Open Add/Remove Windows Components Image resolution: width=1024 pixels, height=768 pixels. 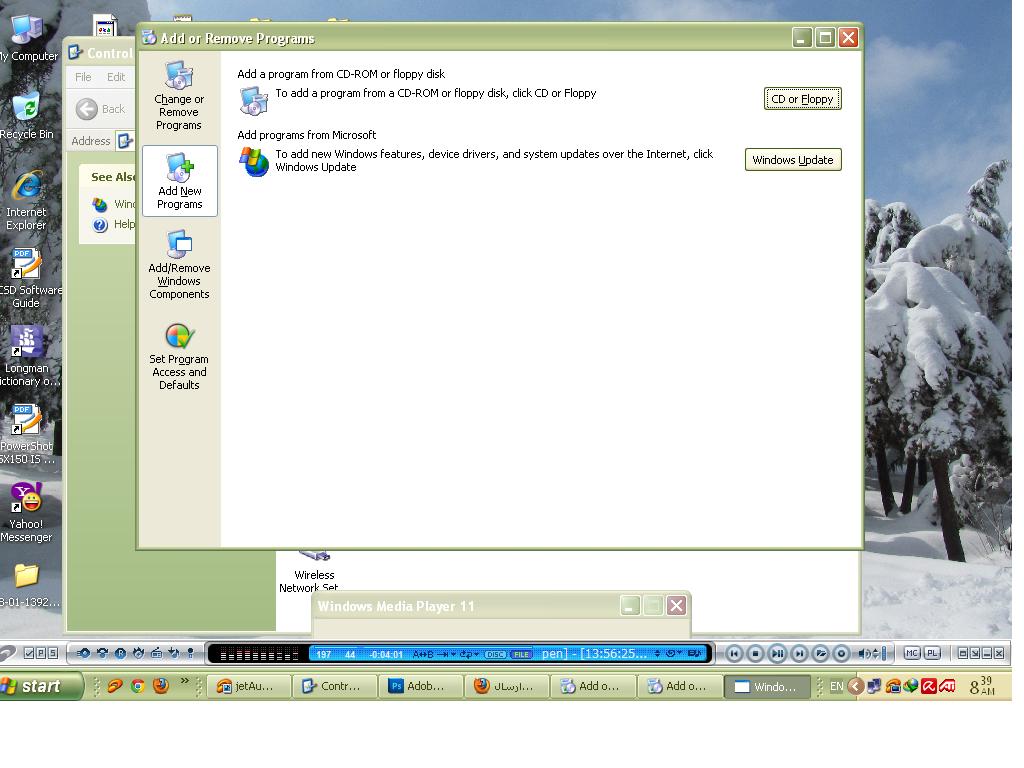179,265
